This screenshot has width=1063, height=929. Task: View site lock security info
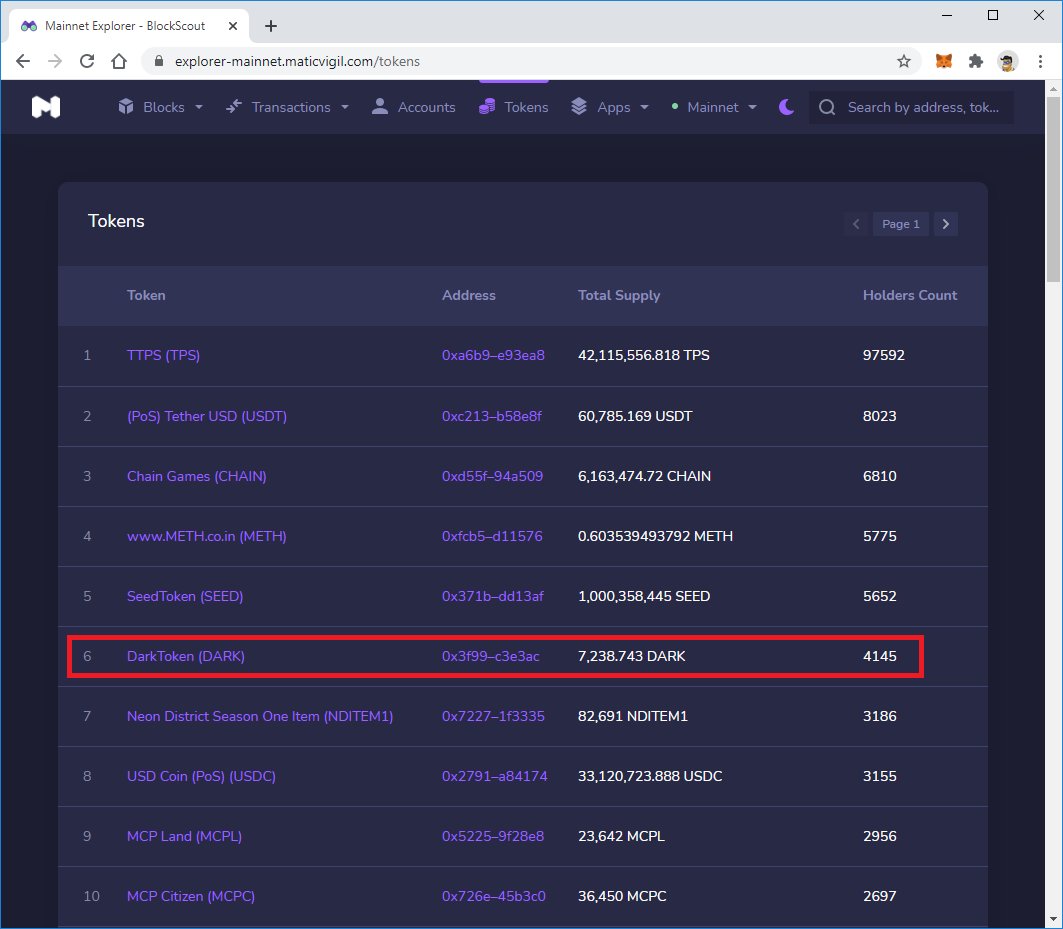[x=159, y=61]
